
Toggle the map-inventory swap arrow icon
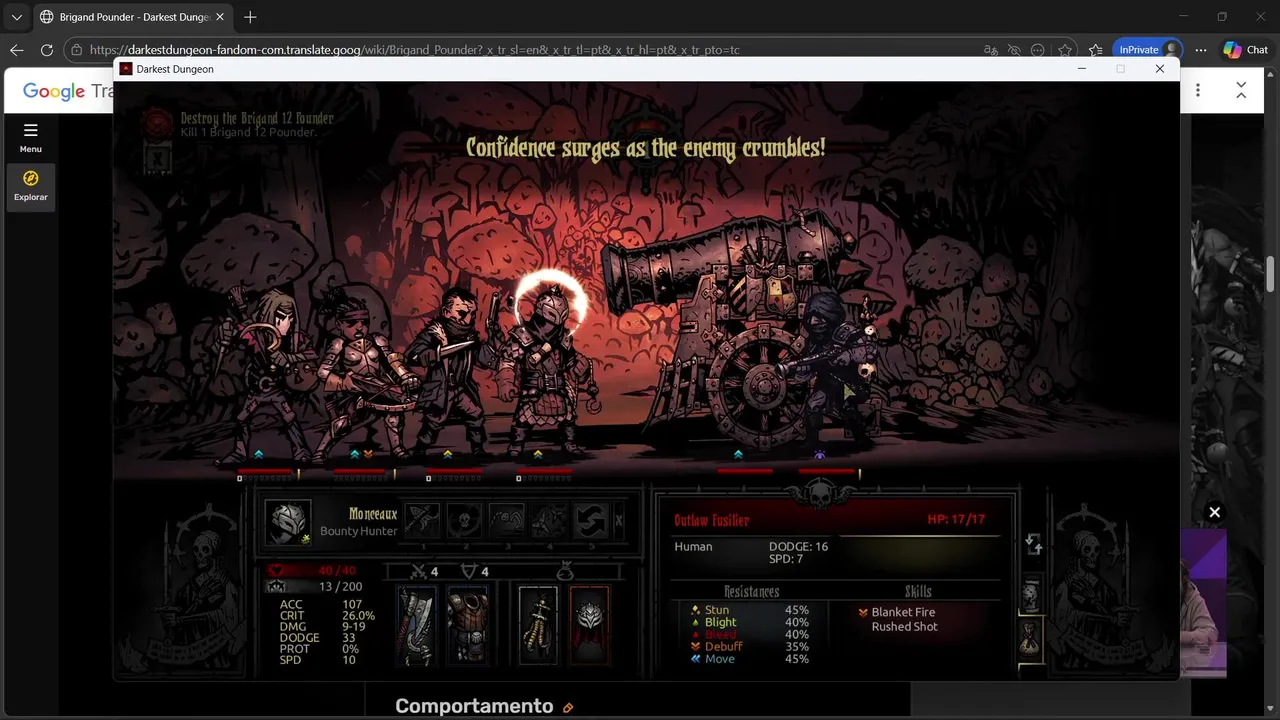point(1034,545)
